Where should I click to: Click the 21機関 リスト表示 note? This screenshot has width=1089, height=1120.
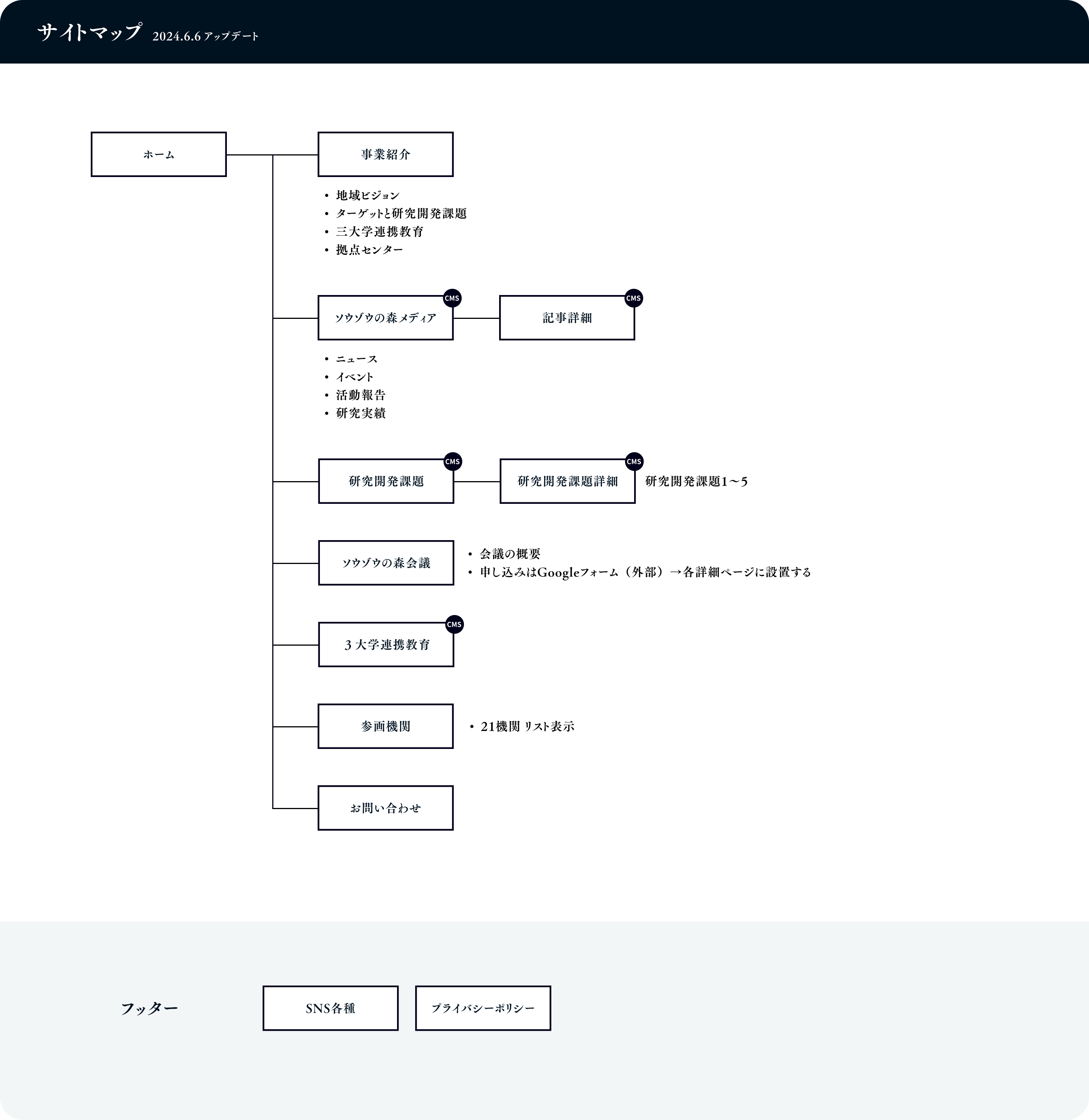click(527, 727)
